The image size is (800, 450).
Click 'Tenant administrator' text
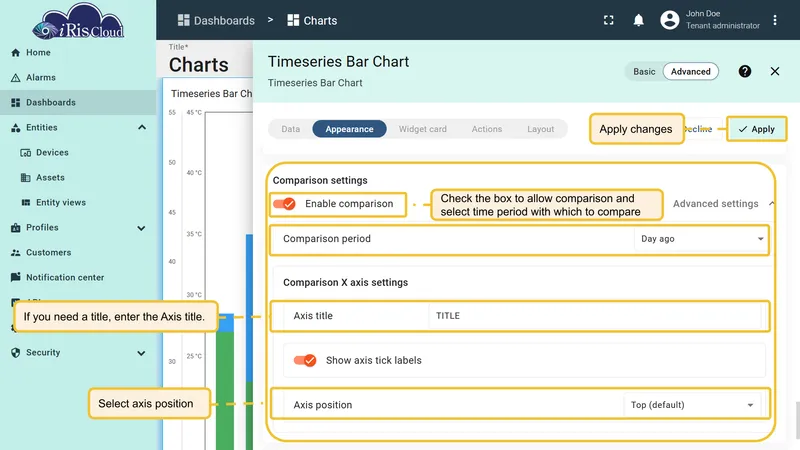[x=722, y=26]
